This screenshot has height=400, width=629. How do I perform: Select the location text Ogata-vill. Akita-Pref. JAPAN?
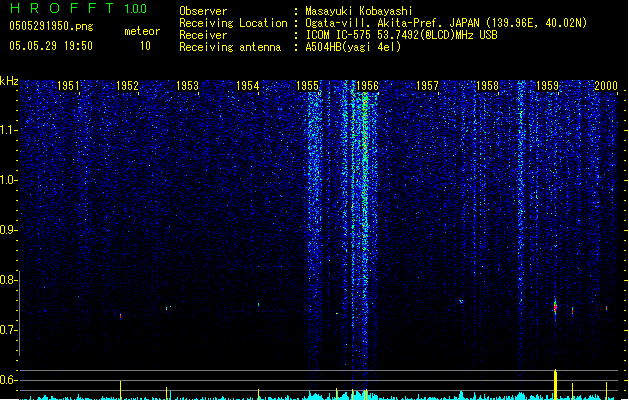click(393, 23)
